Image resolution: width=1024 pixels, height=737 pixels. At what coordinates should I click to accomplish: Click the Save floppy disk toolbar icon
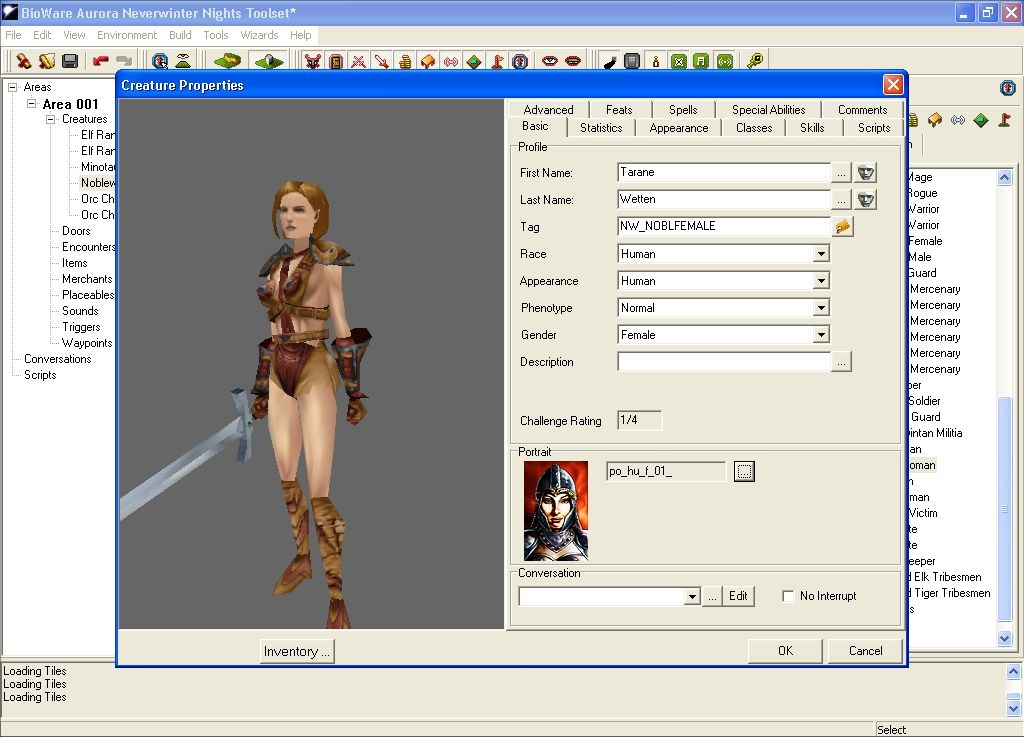[70, 61]
